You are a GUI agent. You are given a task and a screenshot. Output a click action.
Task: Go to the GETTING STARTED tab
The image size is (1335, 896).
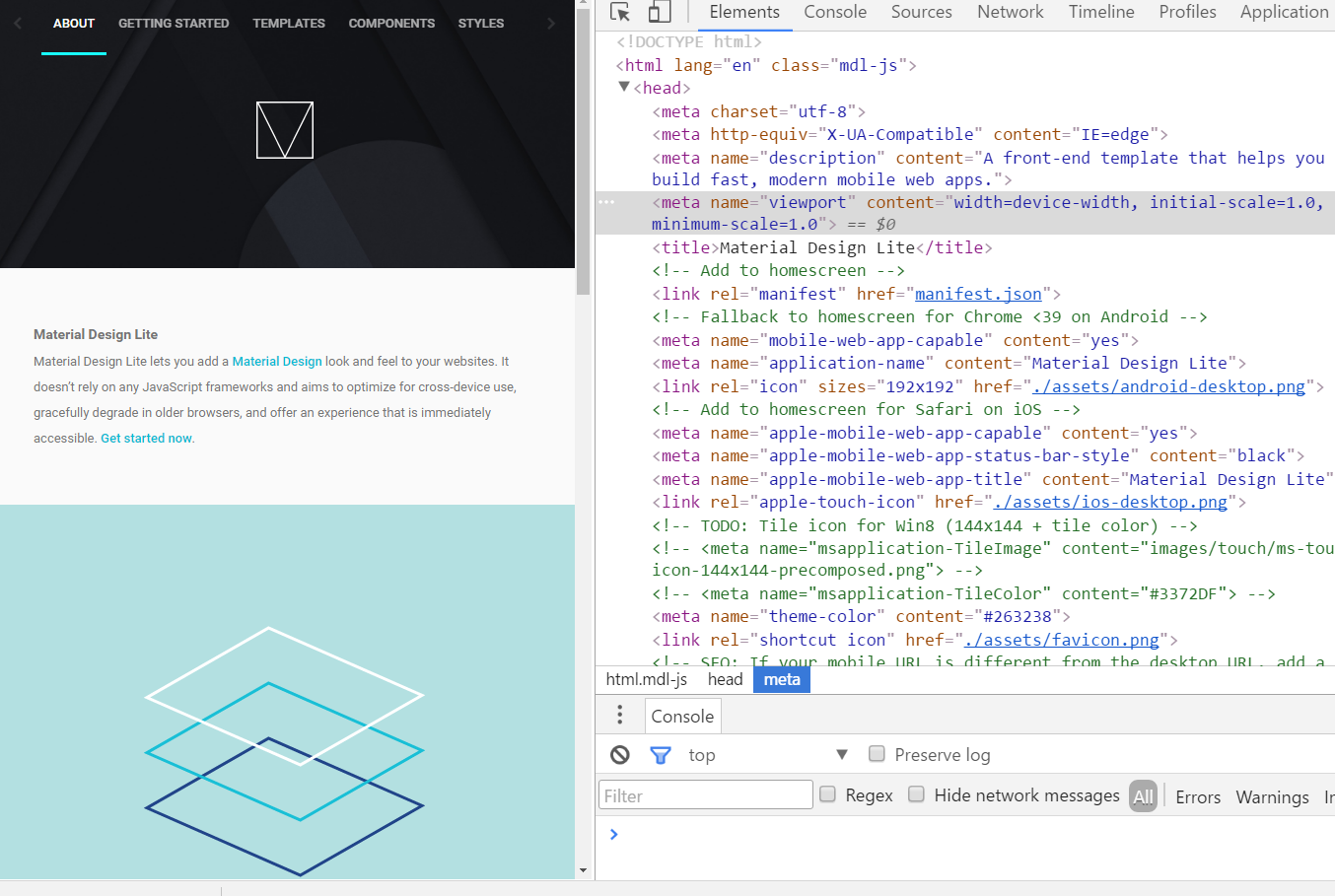[x=174, y=23]
